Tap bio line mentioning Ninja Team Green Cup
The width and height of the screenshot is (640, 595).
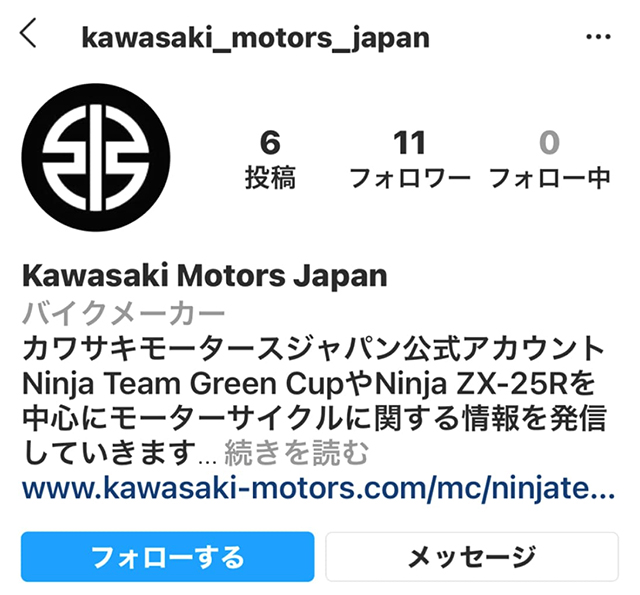pos(309,384)
